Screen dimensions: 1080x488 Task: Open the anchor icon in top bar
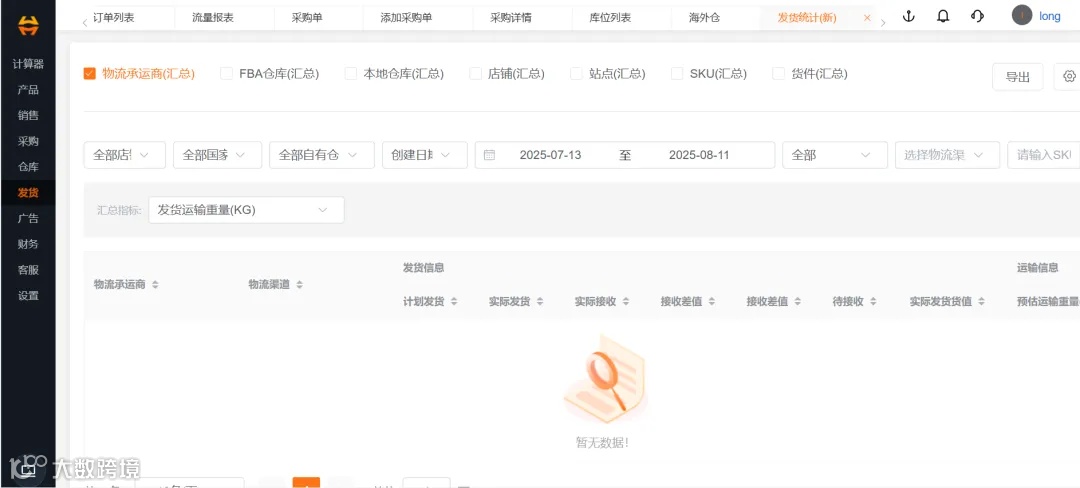[x=908, y=17]
